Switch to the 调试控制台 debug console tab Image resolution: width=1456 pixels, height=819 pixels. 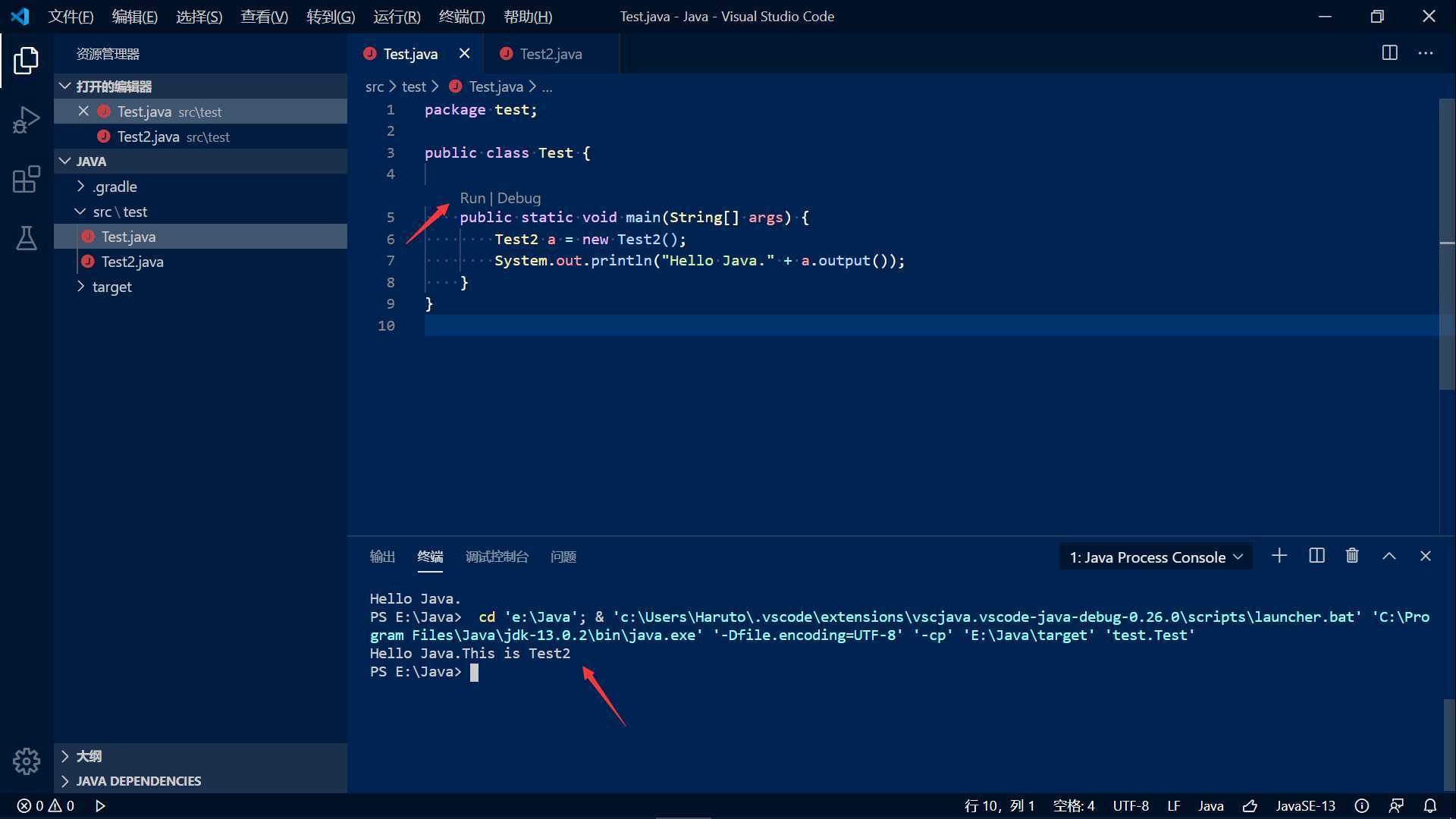pyautogui.click(x=497, y=557)
